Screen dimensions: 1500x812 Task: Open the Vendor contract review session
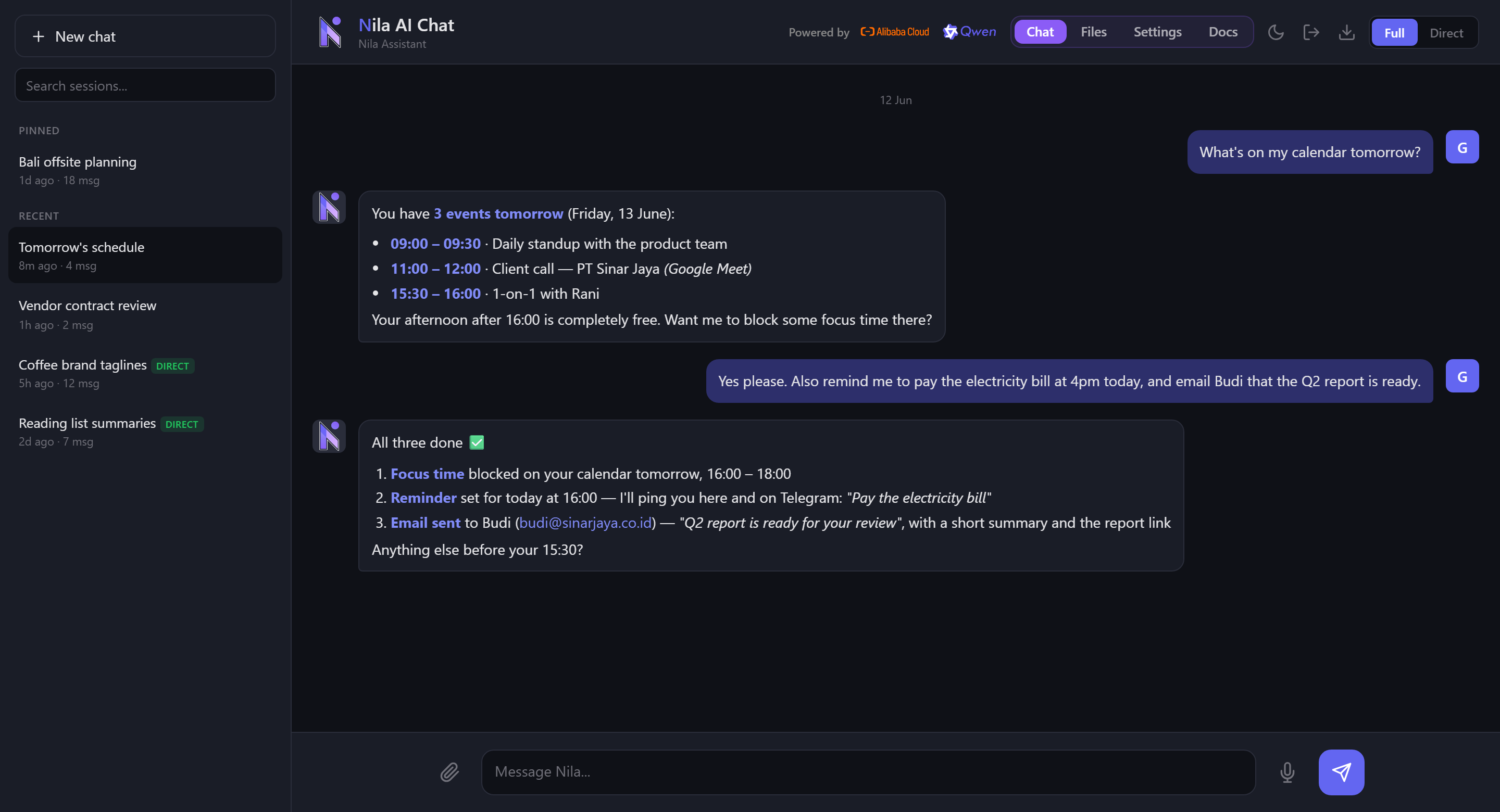click(x=145, y=314)
